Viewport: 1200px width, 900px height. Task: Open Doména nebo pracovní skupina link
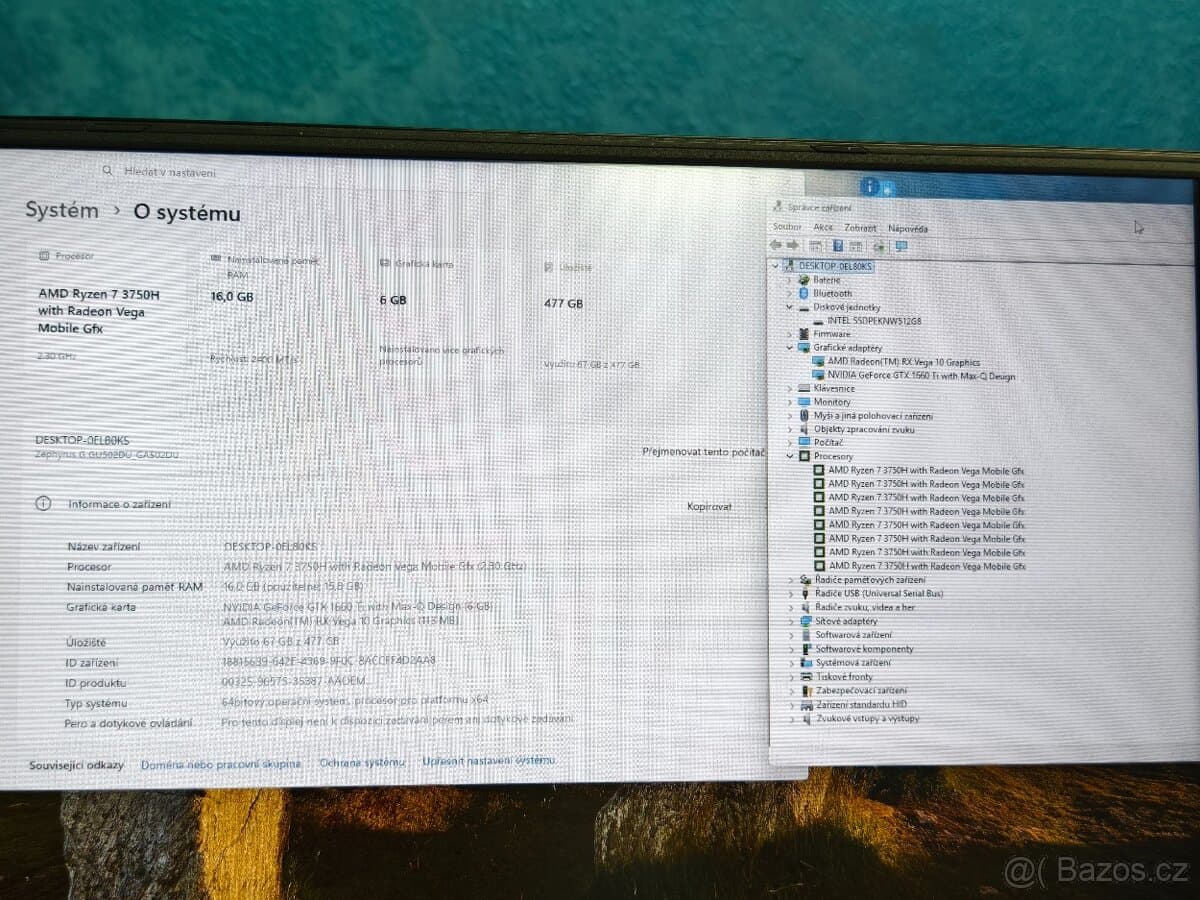pyautogui.click(x=220, y=764)
